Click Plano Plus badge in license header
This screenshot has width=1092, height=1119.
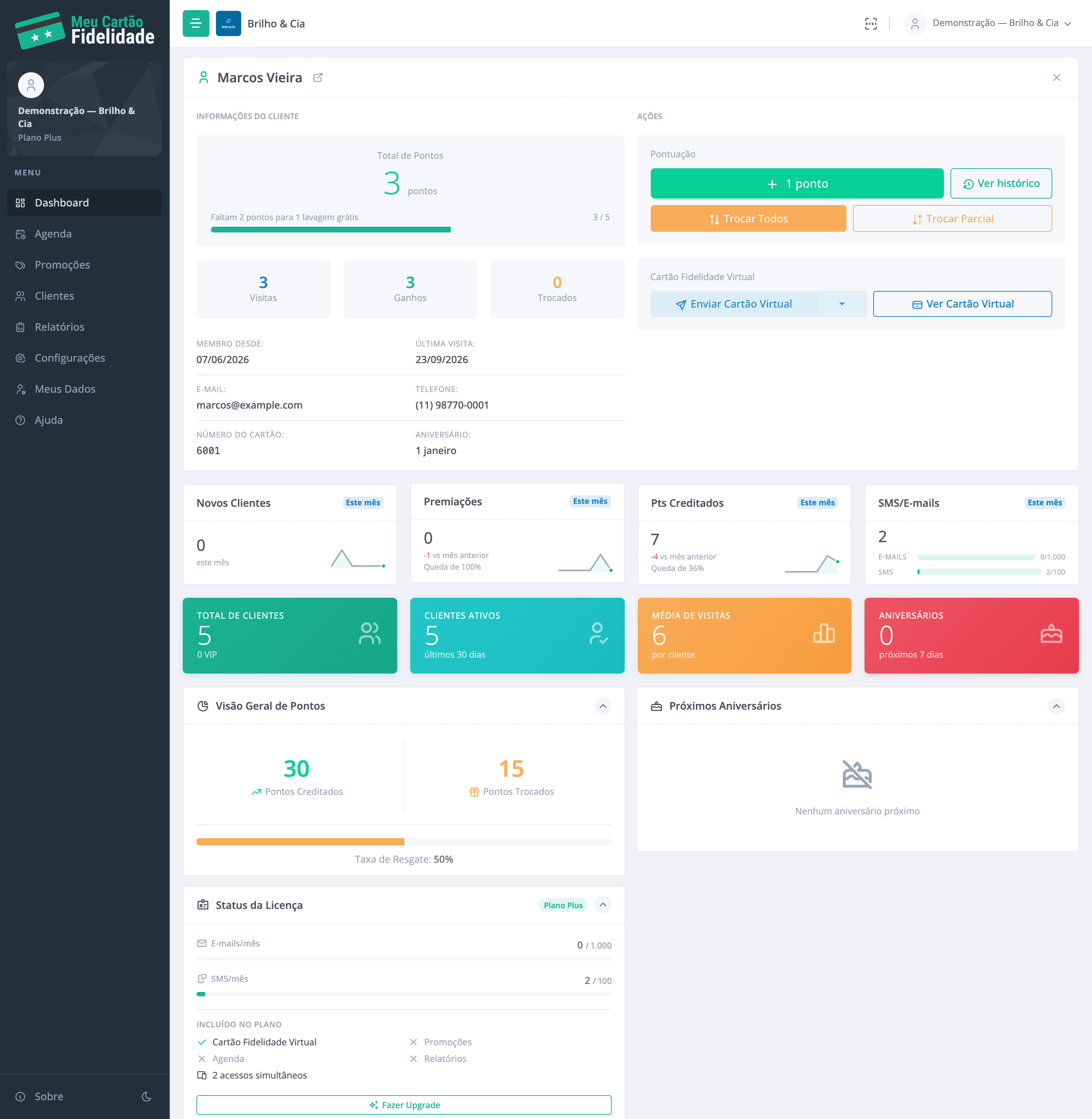[x=563, y=905]
